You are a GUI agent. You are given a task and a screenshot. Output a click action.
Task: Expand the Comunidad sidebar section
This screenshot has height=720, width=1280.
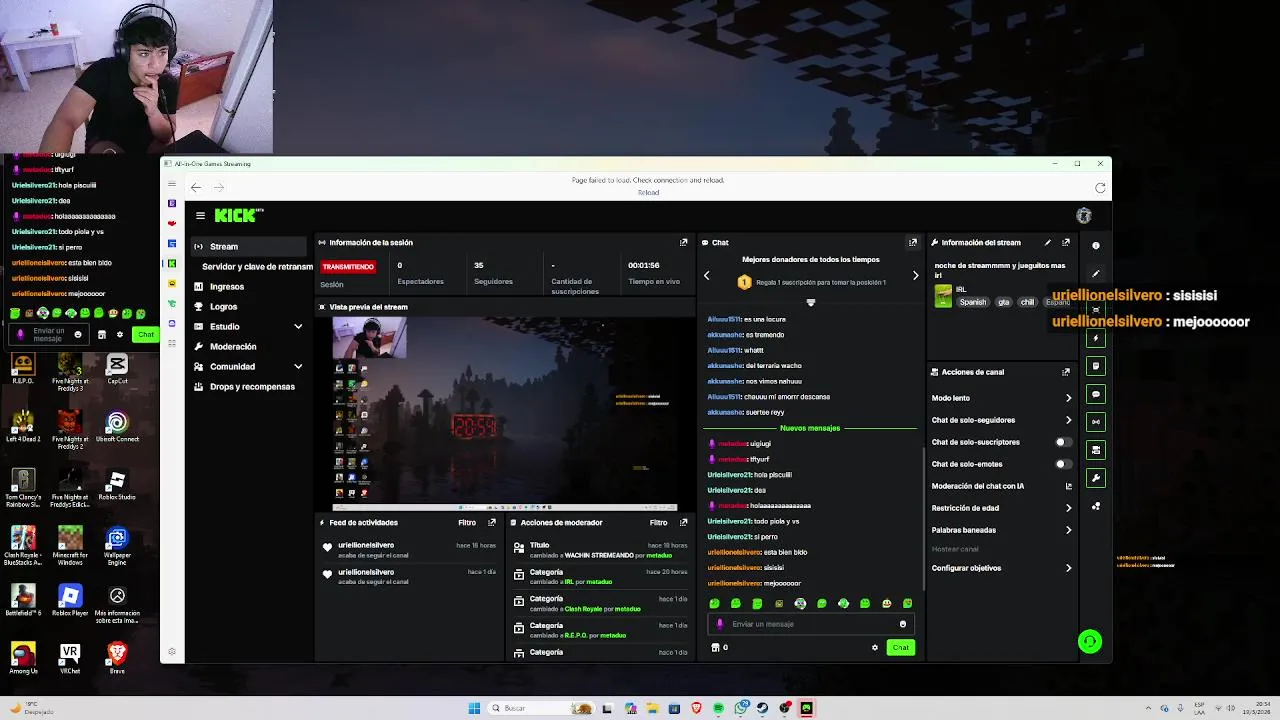click(297, 366)
